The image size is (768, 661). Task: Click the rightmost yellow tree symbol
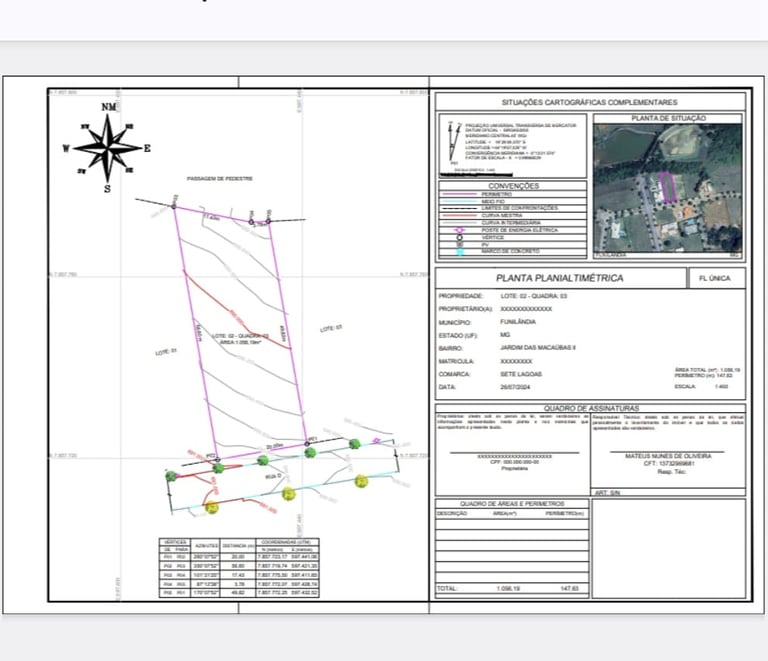coord(361,481)
